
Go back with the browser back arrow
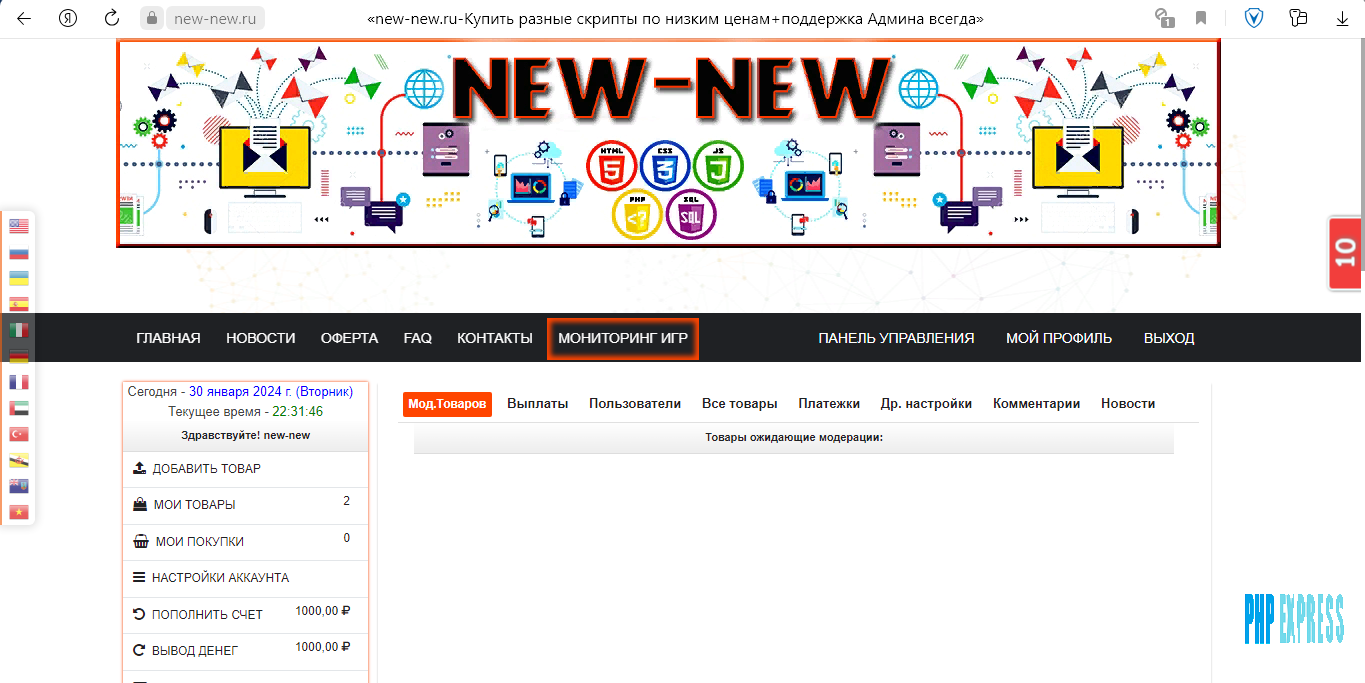click(x=24, y=18)
